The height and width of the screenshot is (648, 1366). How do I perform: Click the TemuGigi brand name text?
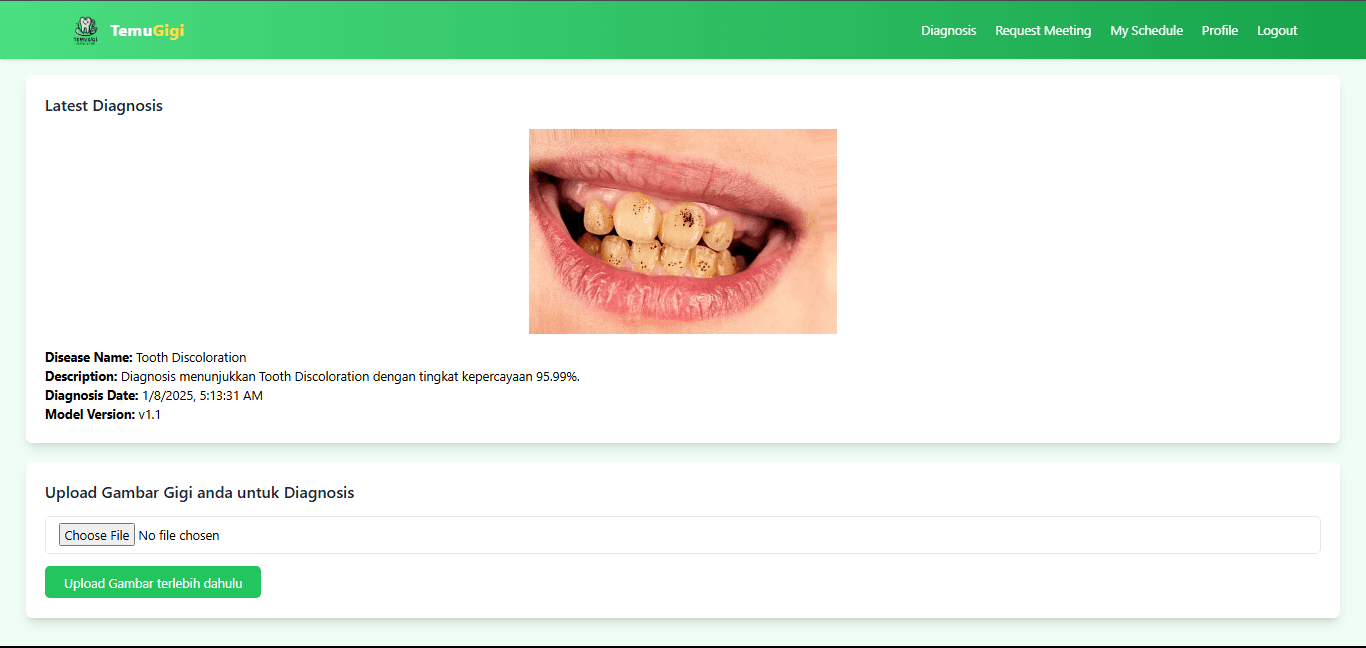pyautogui.click(x=147, y=31)
